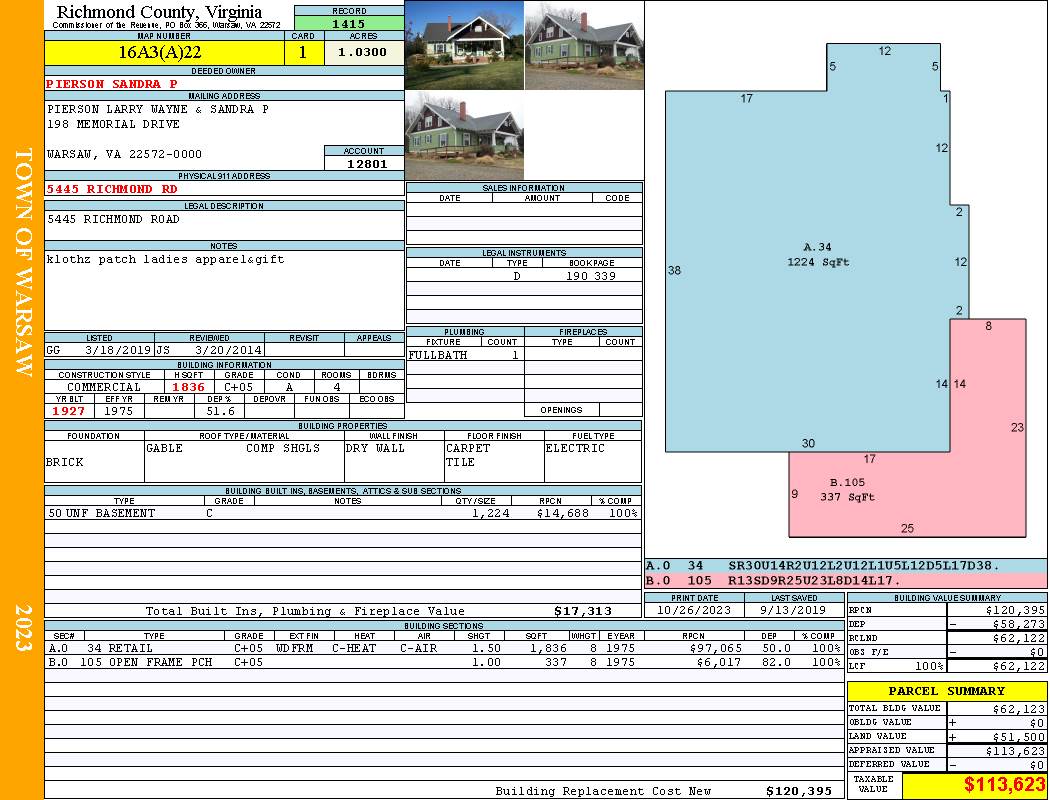Select the 50 UNF BASEMENT row

tap(343, 513)
